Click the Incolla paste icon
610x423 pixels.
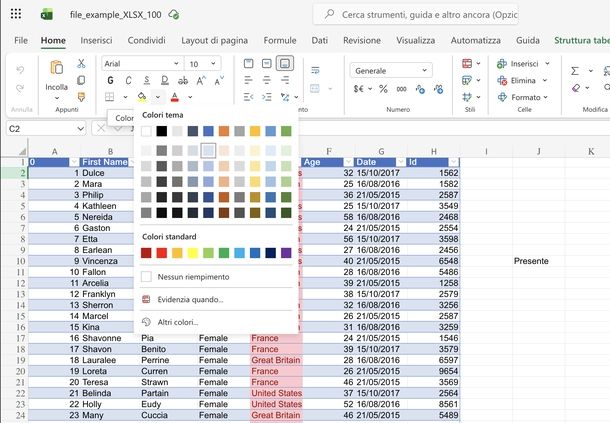pyautogui.click(x=56, y=68)
